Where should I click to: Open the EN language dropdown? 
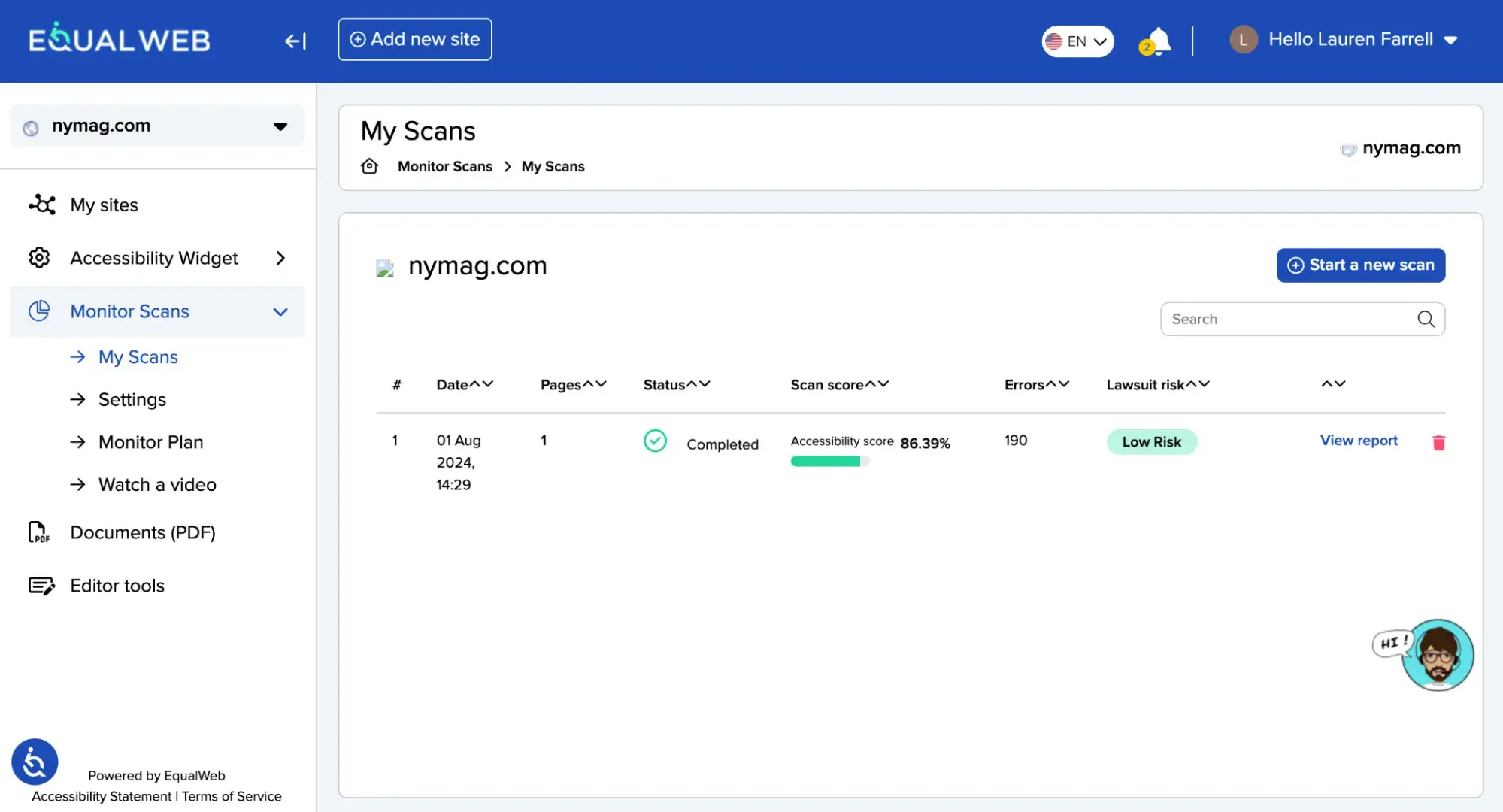(x=1077, y=41)
